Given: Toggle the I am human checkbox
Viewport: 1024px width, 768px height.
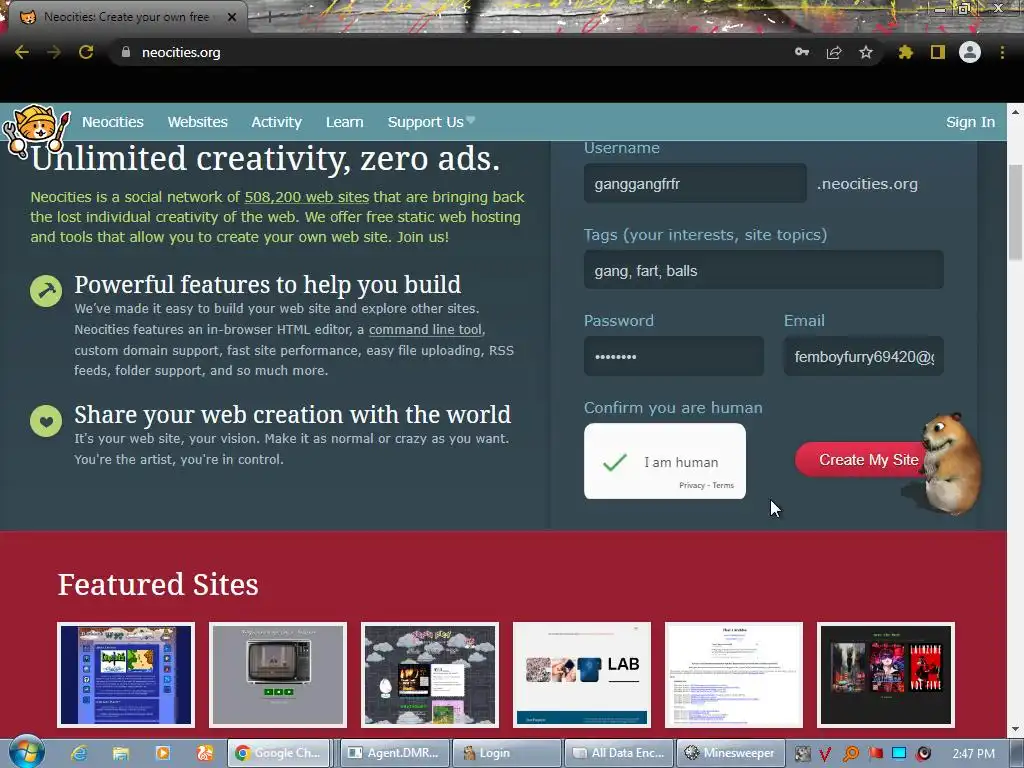Looking at the screenshot, I should [615, 462].
